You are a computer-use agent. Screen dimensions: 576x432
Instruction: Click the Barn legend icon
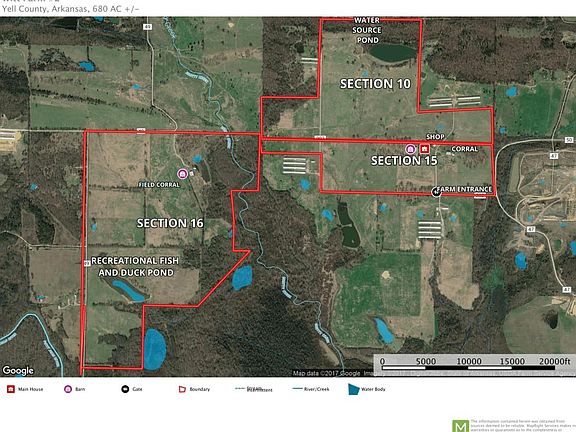point(68,389)
